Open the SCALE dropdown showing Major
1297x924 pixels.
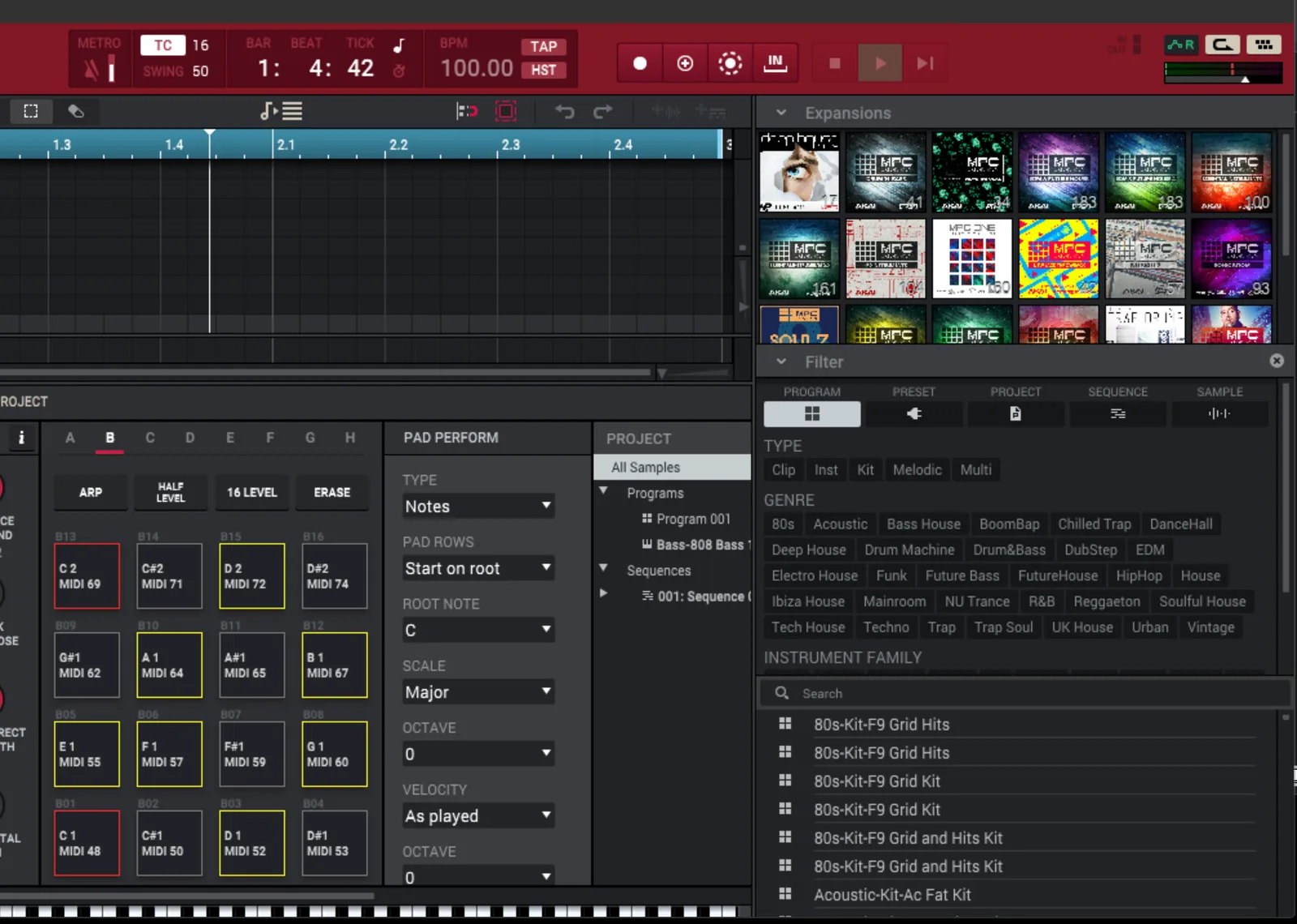coord(478,692)
